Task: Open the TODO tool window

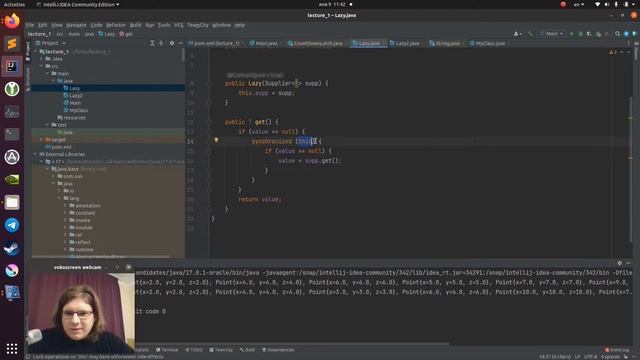Action: 194,350
